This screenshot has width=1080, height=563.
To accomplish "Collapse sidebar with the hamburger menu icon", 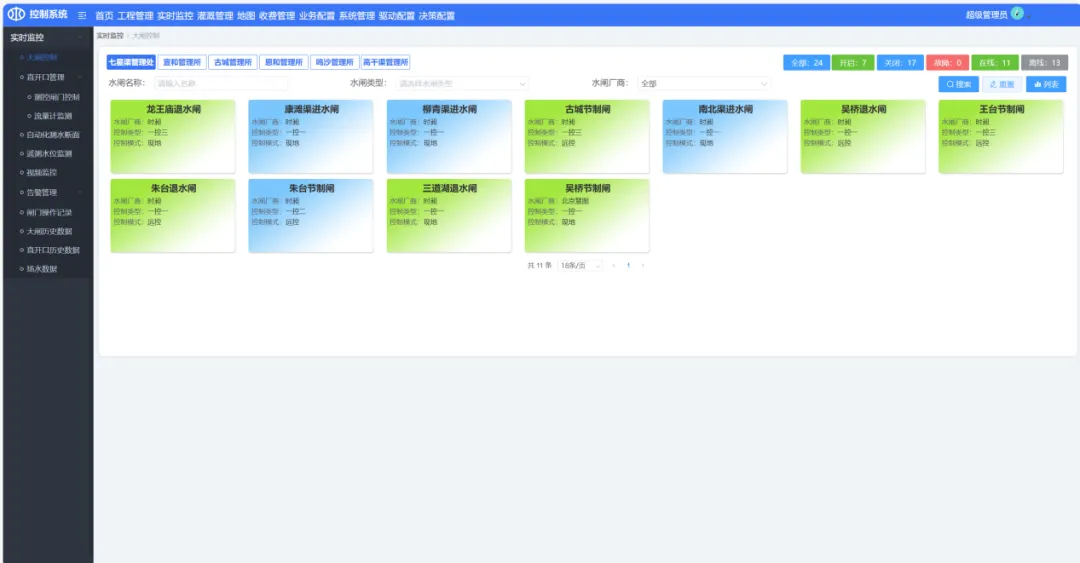I will pyautogui.click(x=82, y=16).
